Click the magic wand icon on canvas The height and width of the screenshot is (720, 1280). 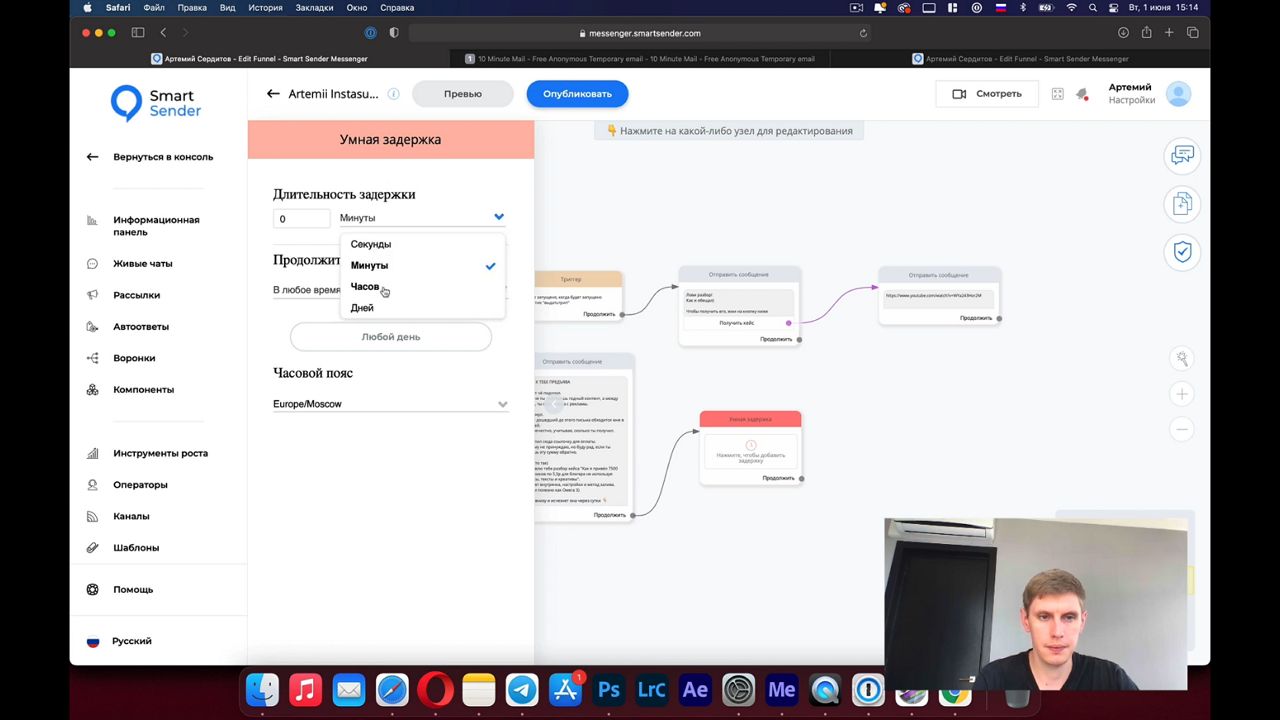(x=1182, y=358)
